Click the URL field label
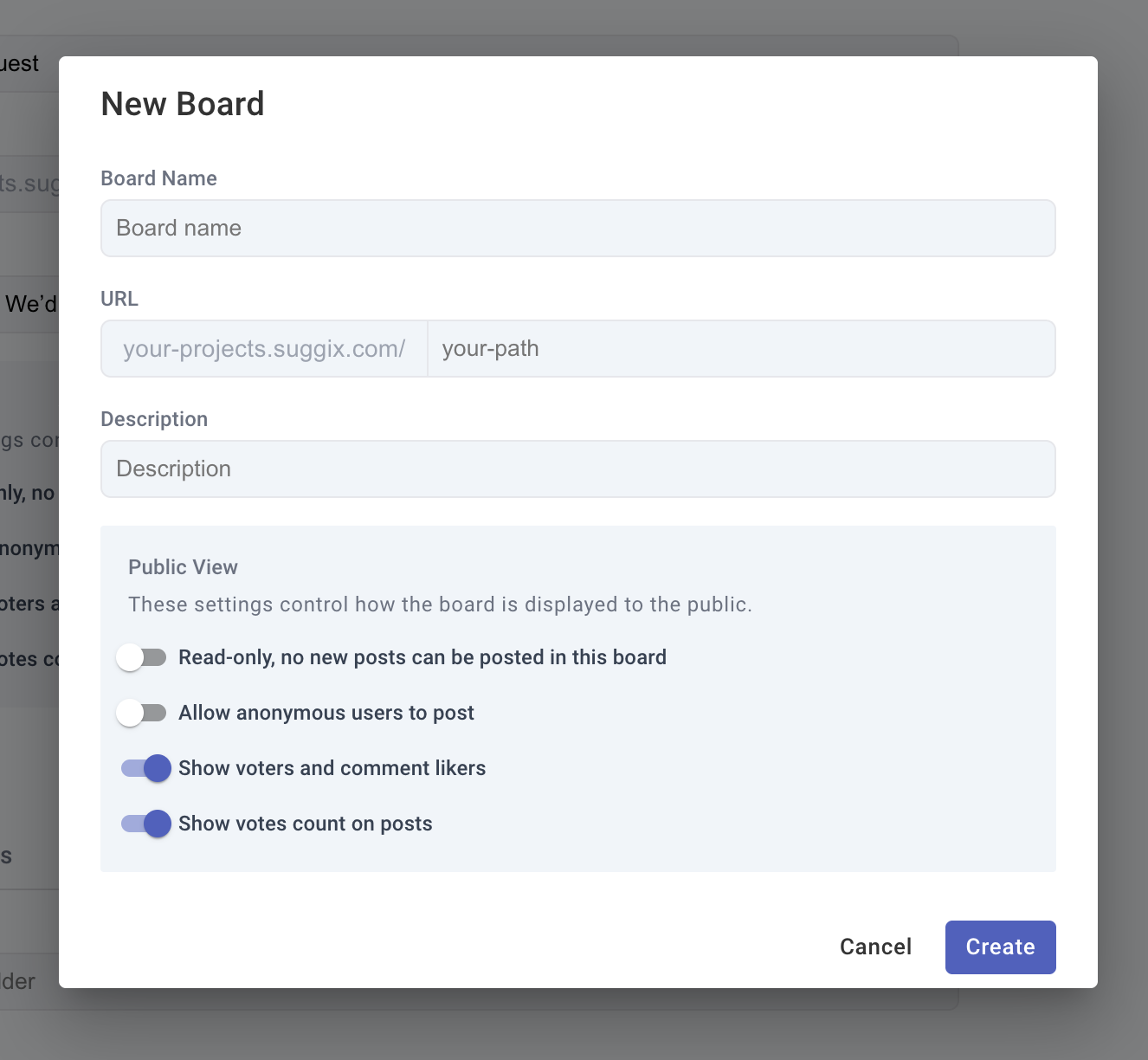1148x1060 pixels. point(119,299)
